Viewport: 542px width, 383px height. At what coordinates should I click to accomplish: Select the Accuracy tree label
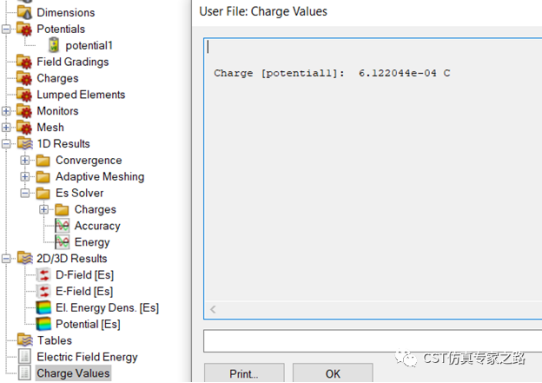[97, 226]
